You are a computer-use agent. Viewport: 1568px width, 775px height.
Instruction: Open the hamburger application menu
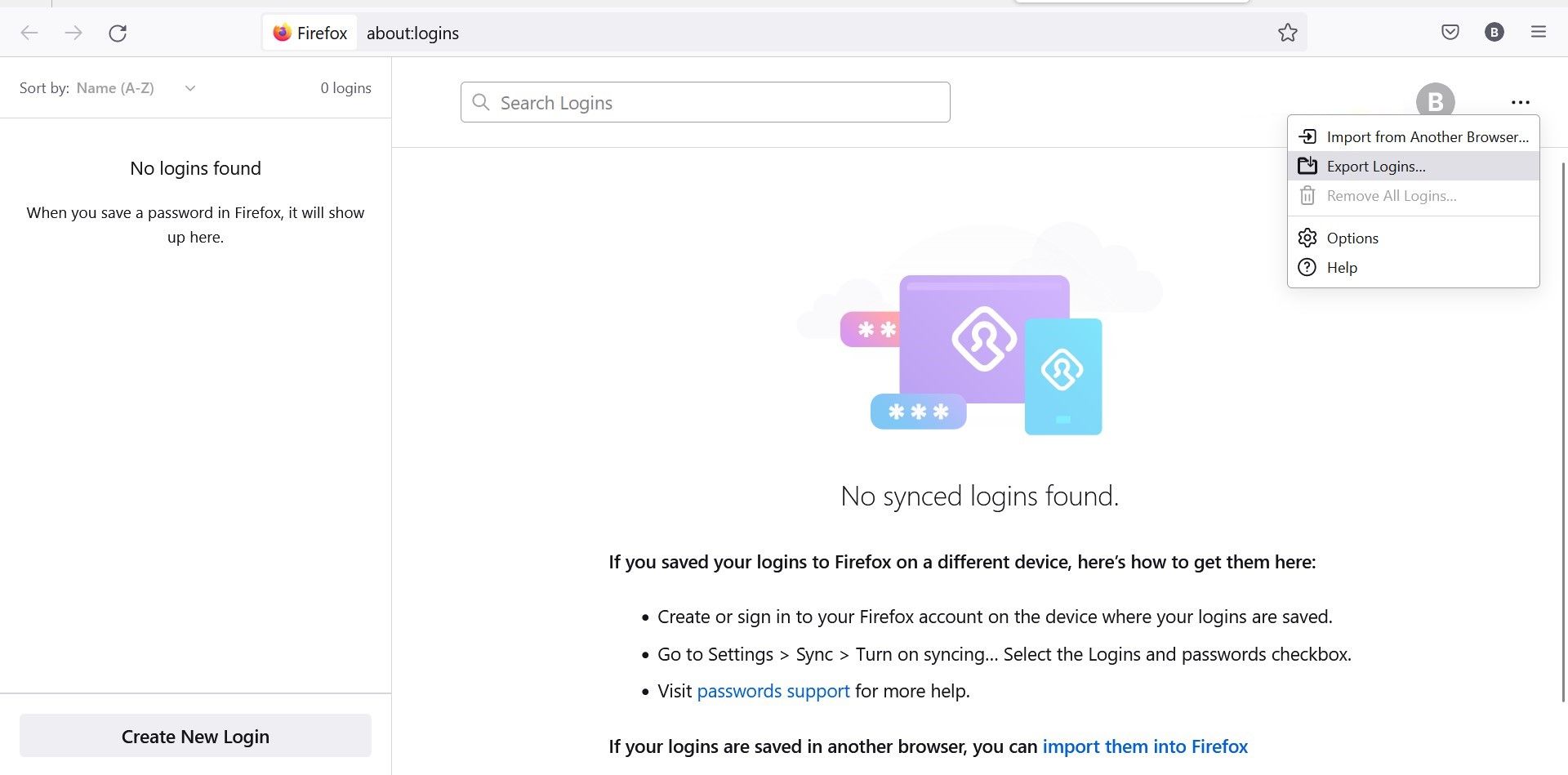click(1539, 32)
